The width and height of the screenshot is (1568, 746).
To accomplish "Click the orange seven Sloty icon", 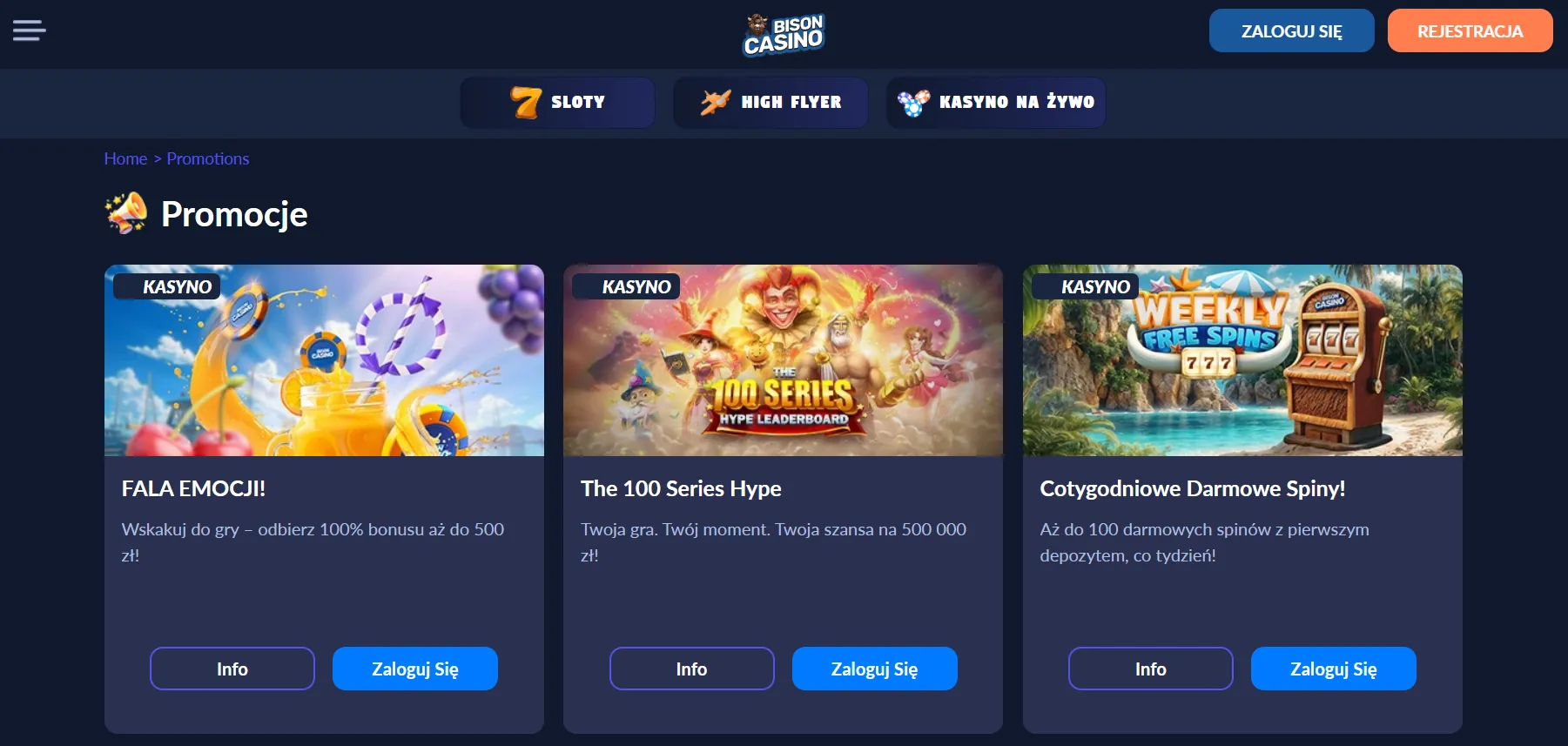I will (x=526, y=102).
